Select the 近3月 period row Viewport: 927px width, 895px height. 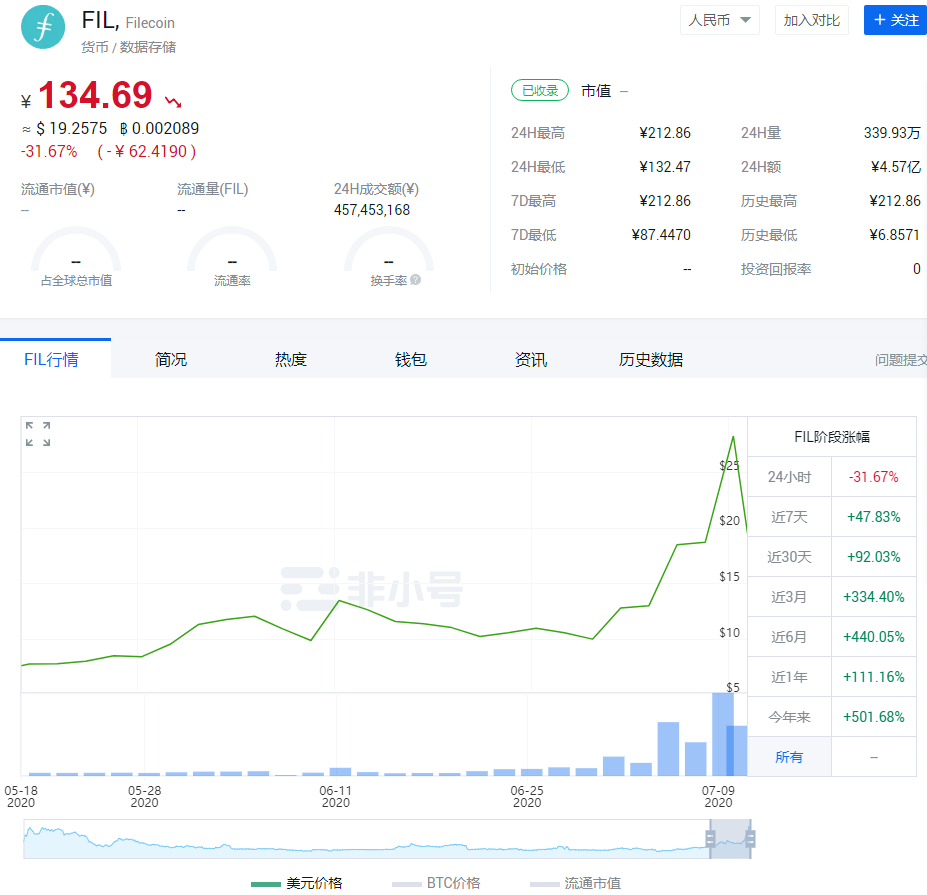coord(832,596)
